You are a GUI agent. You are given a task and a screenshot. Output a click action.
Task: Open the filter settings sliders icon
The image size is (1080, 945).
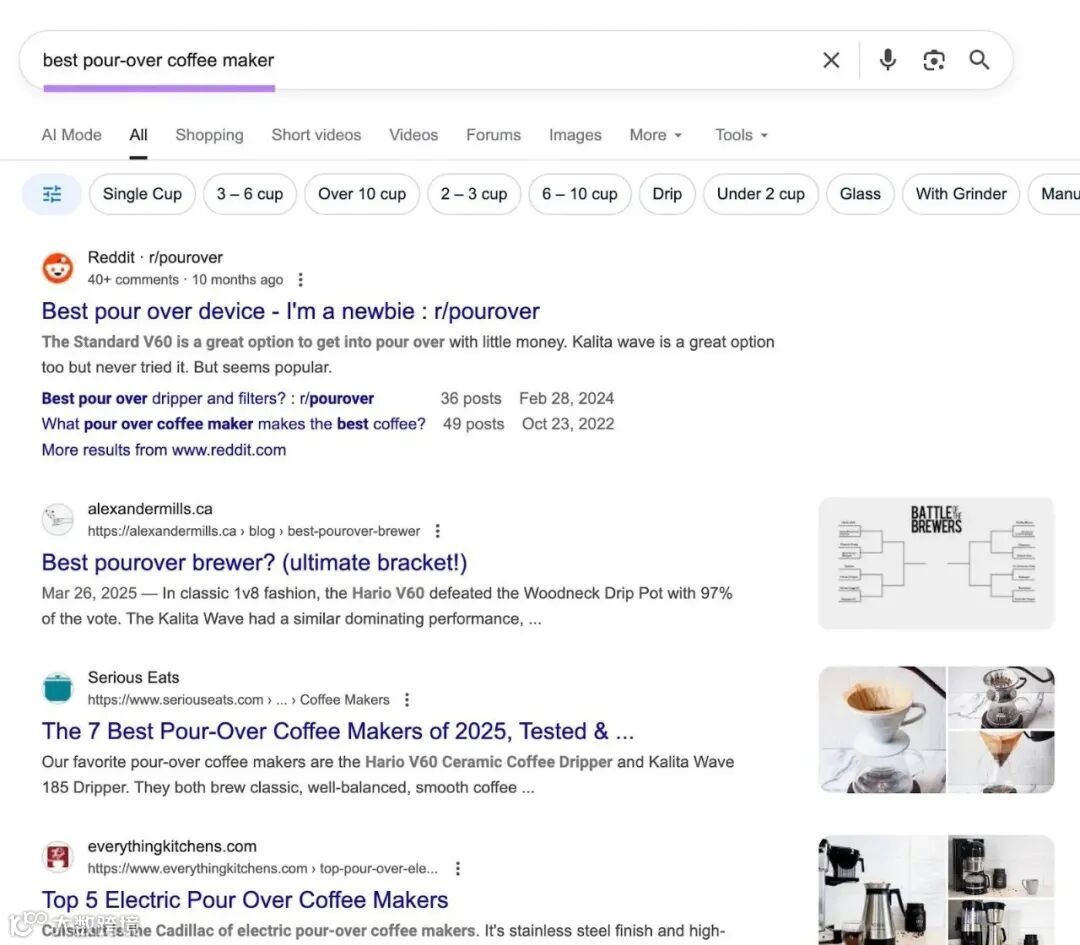(52, 194)
